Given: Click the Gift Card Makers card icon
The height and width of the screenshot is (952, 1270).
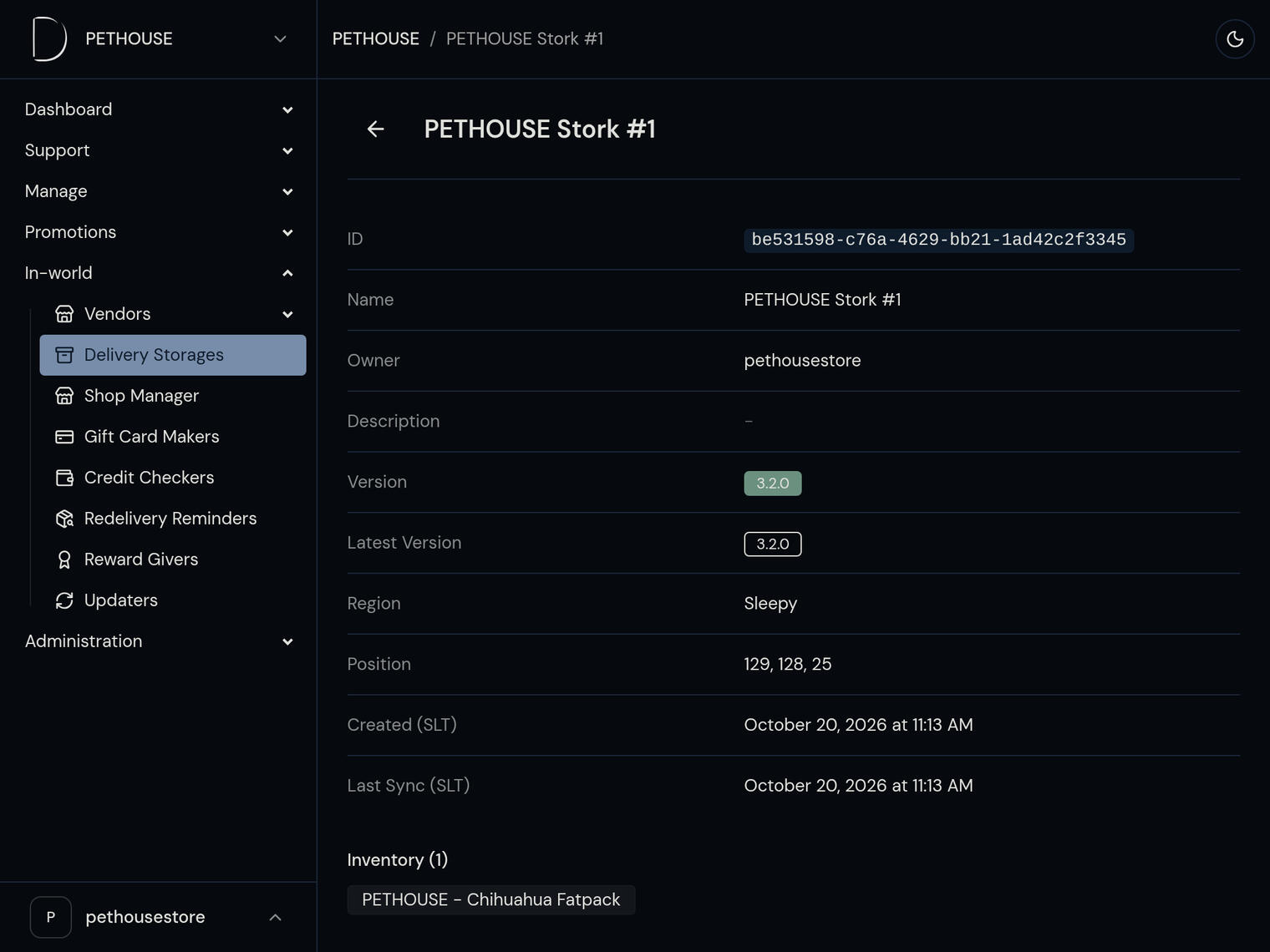Looking at the screenshot, I should [64, 437].
